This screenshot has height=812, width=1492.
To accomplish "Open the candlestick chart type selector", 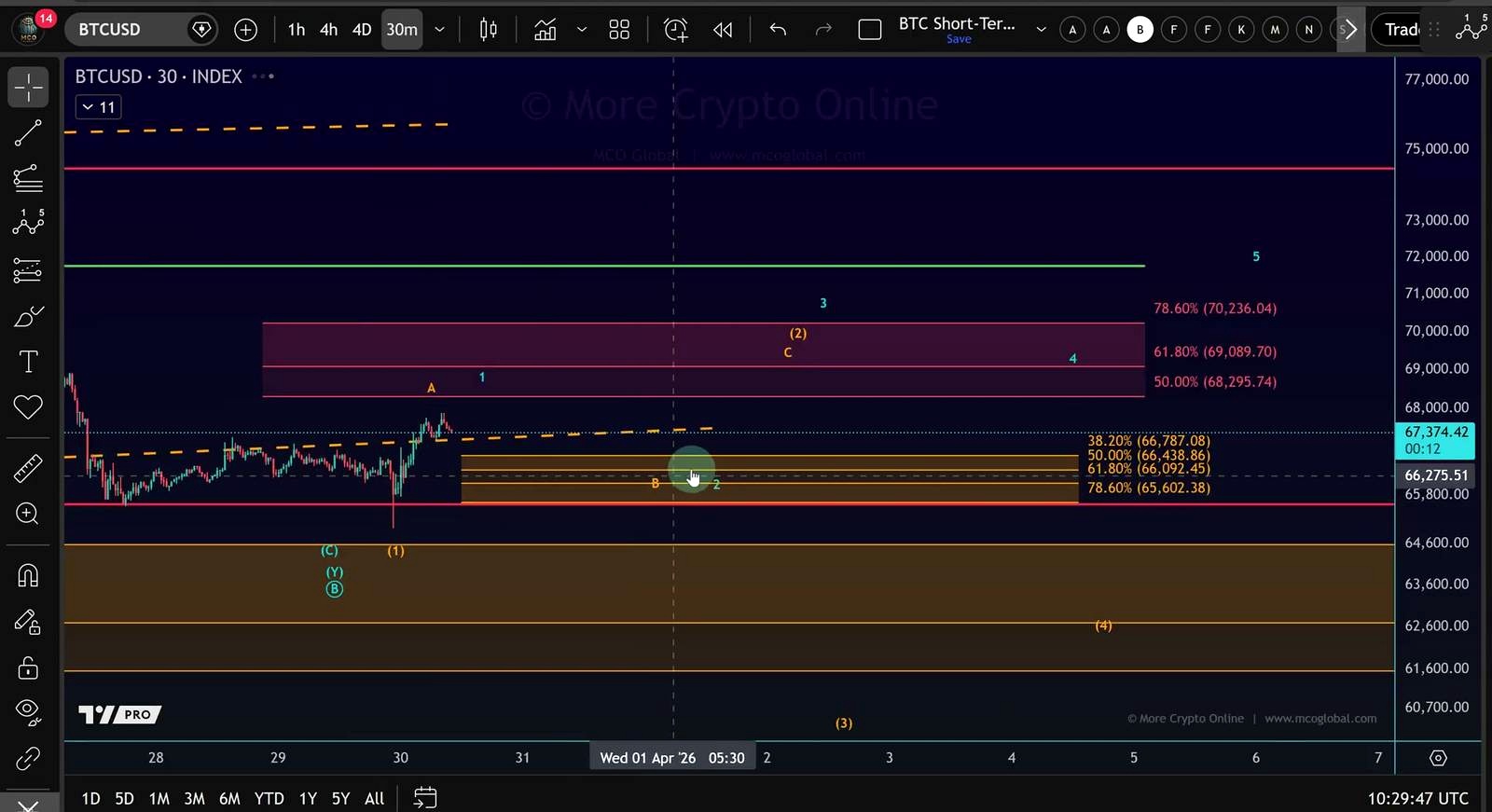I will 488,30.
